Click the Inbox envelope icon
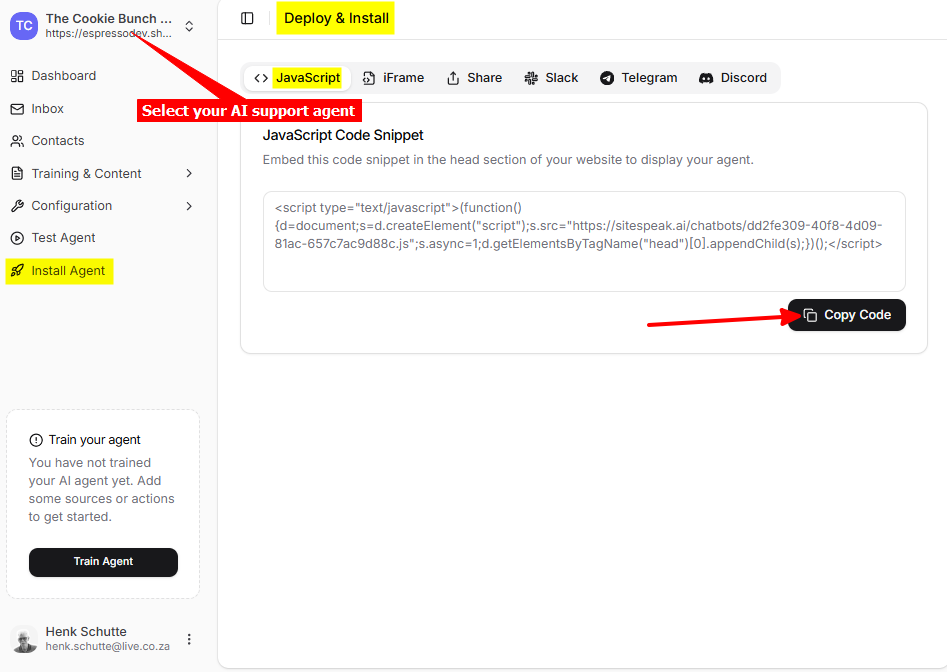947x672 pixels. (x=17, y=109)
